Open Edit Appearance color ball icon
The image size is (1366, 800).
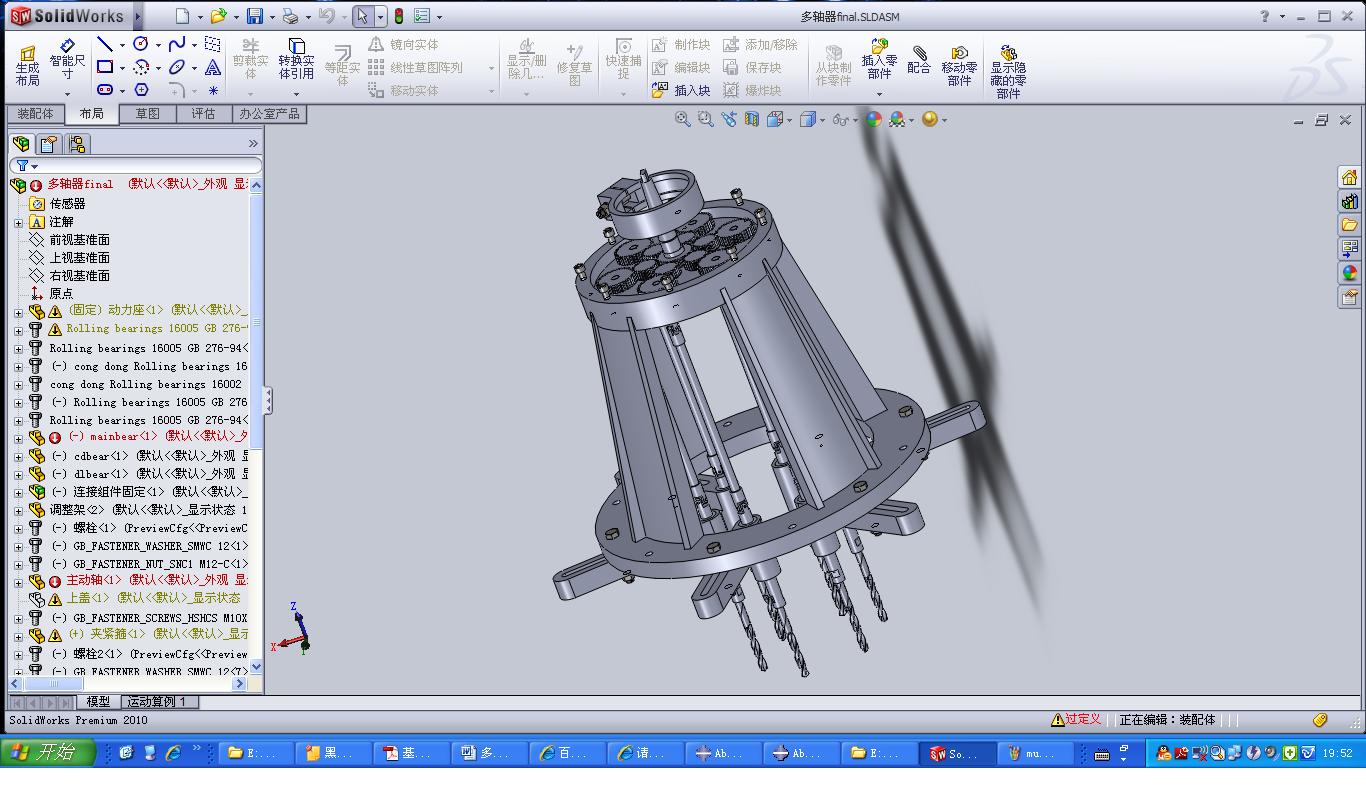[874, 119]
